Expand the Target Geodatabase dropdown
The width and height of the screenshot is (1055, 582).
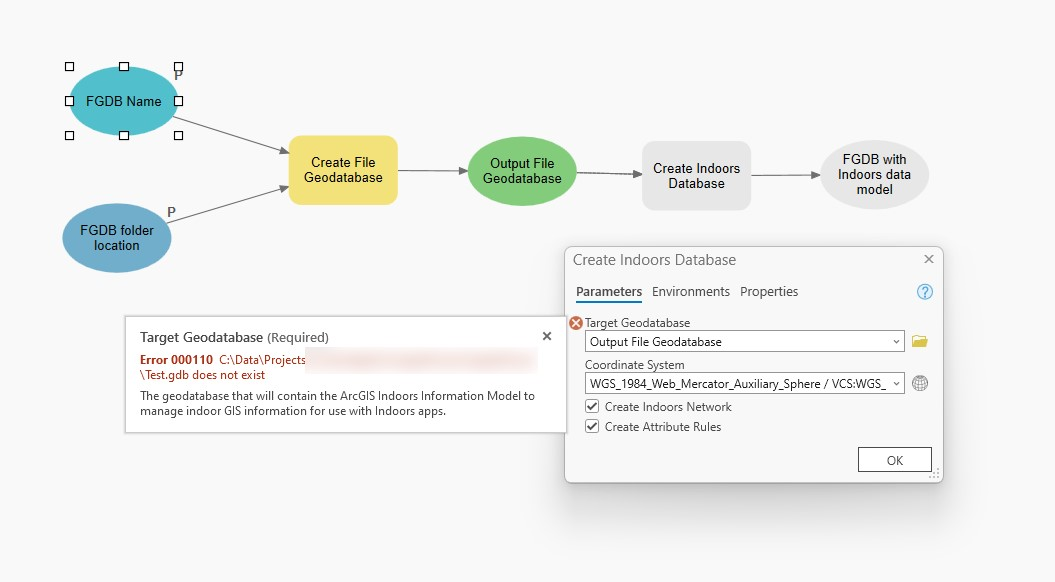click(896, 342)
